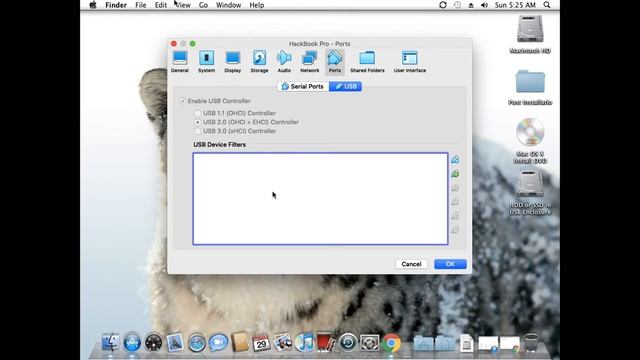The image size is (640, 360).
Task: Open Calendar from the Dock
Action: tap(261, 342)
